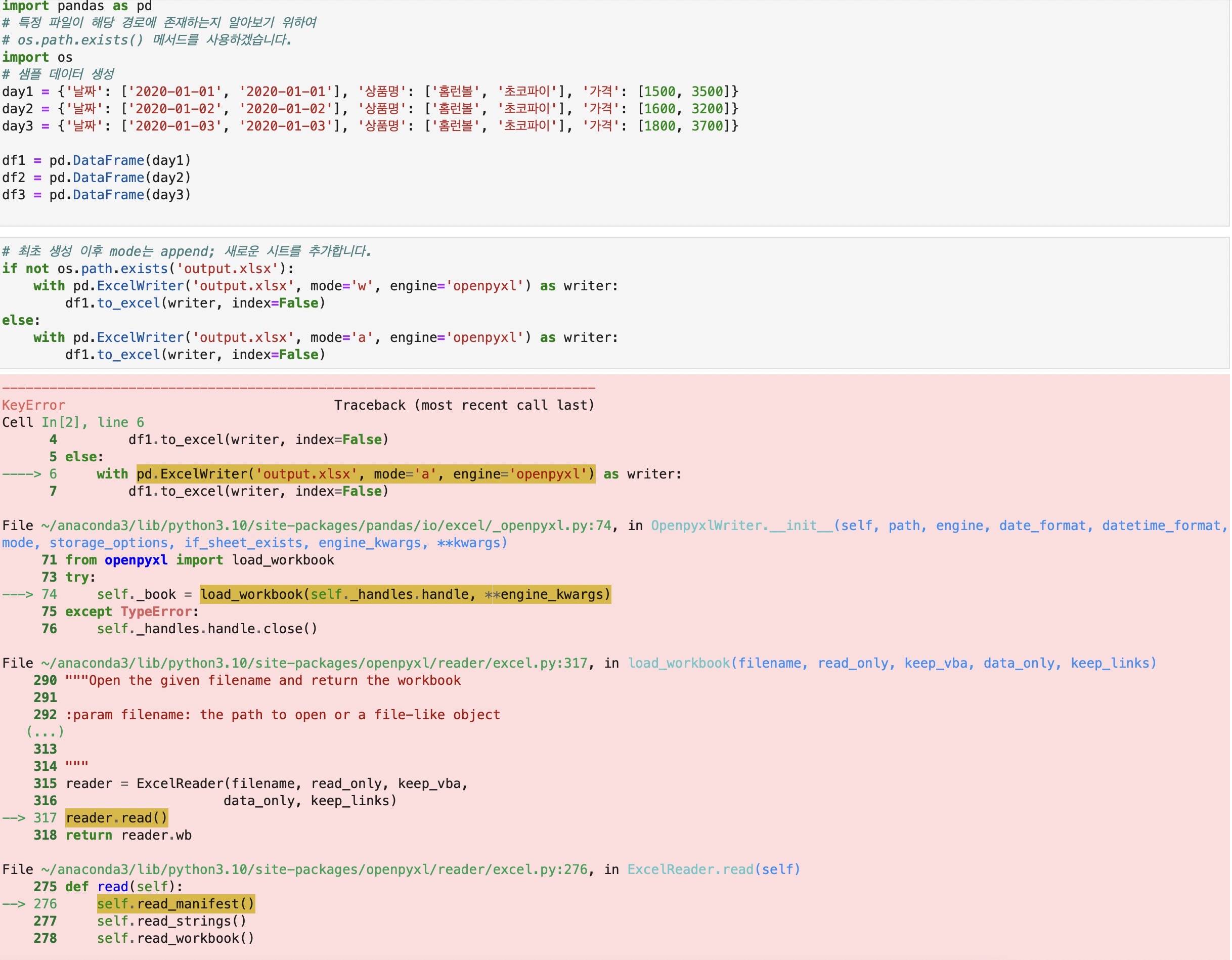1232x960 pixels.
Task: Click the ExcelWriter line with mode='w'
Action: (x=325, y=286)
